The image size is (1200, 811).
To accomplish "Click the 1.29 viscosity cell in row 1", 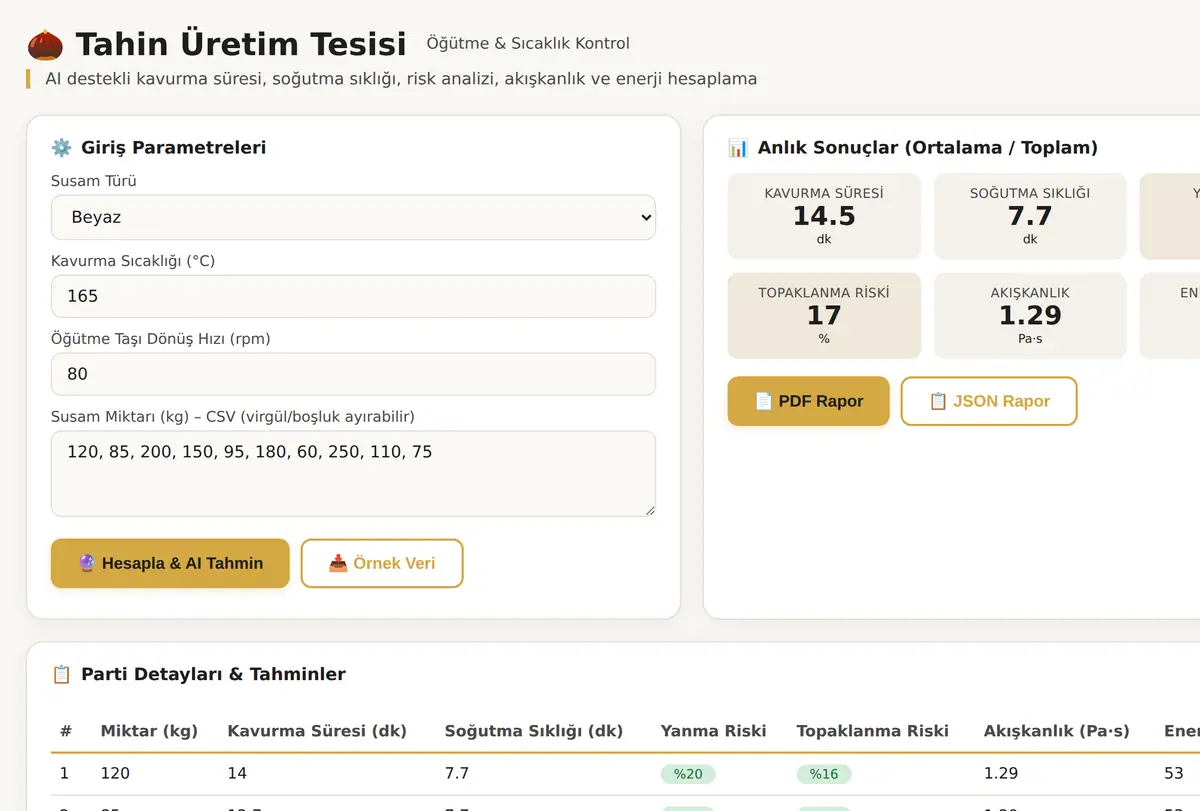I will [1000, 773].
